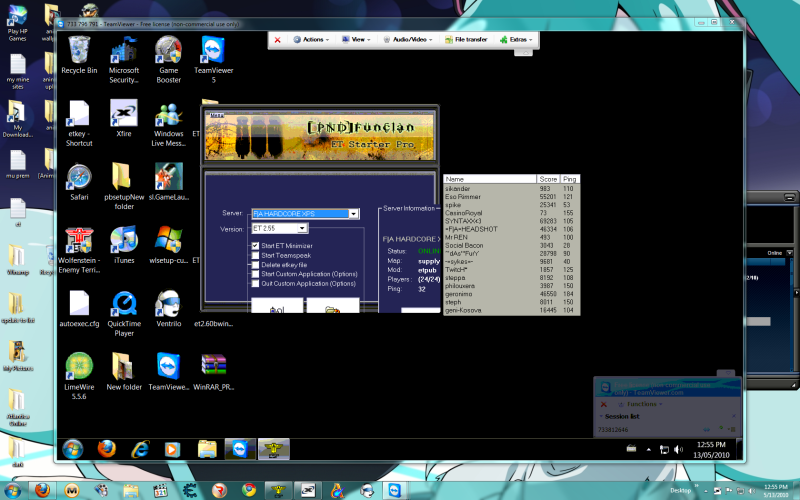
Task: Select player row 'philouxera'
Action: (512, 286)
